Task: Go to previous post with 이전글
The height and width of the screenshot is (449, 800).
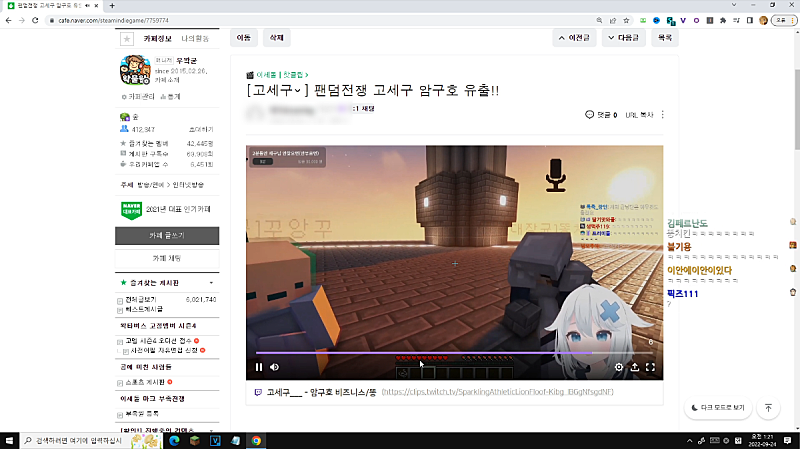Action: (x=574, y=38)
